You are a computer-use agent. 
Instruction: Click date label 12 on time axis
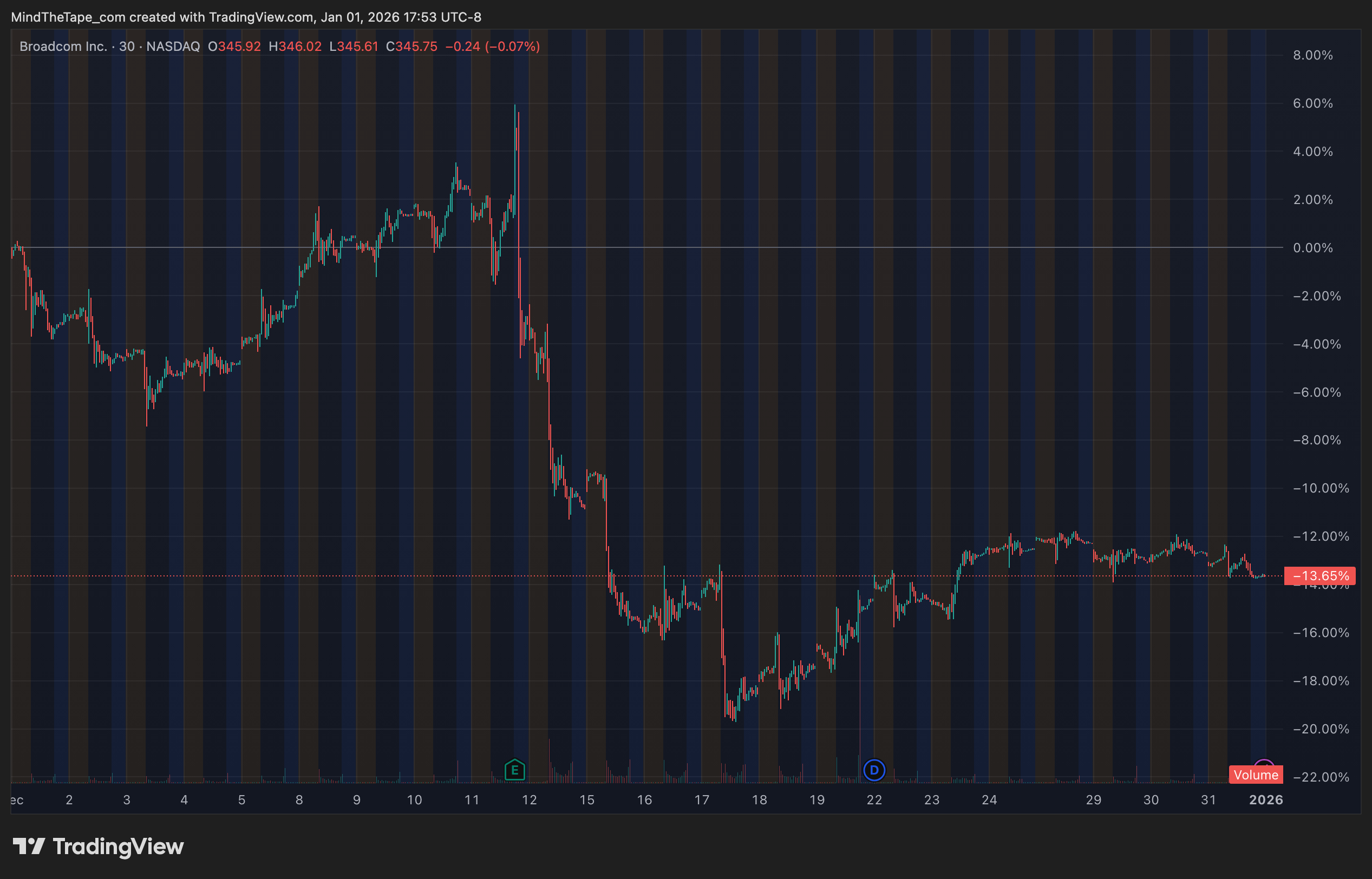click(530, 799)
